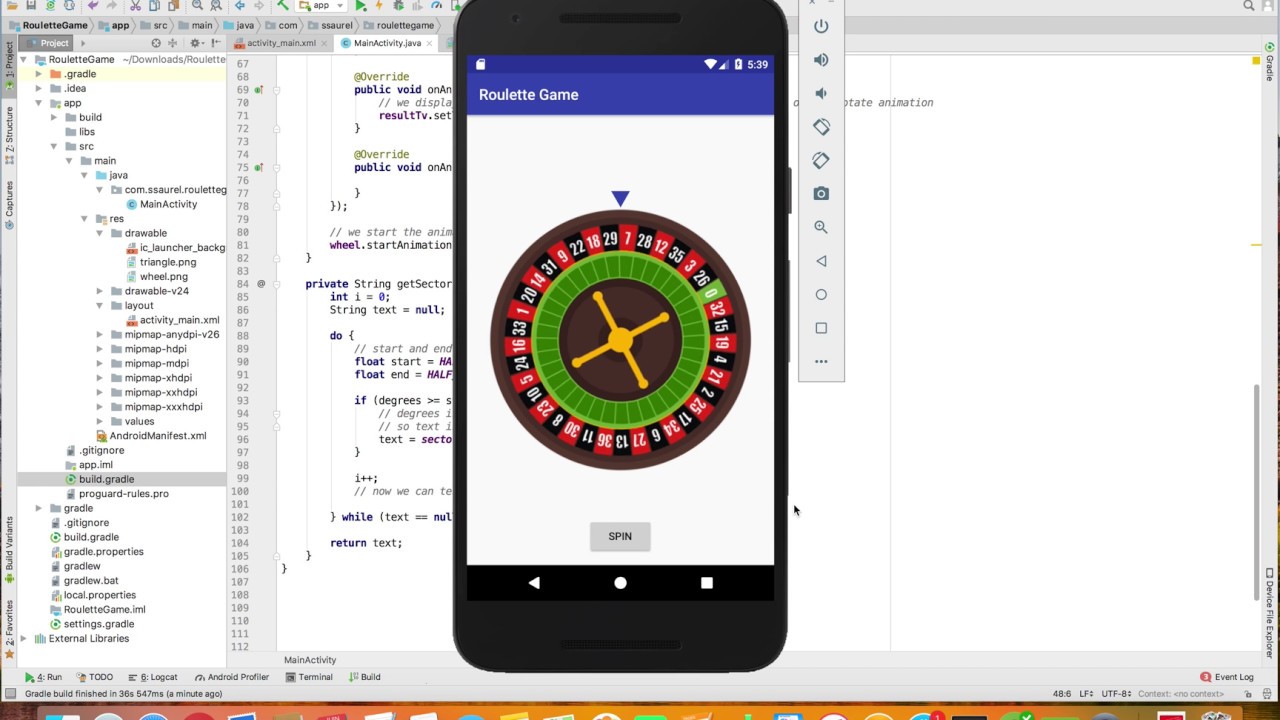Screen dimensions: 1280x720
Task: Click the navigate Back arrow in toolbar
Action: 240,6
